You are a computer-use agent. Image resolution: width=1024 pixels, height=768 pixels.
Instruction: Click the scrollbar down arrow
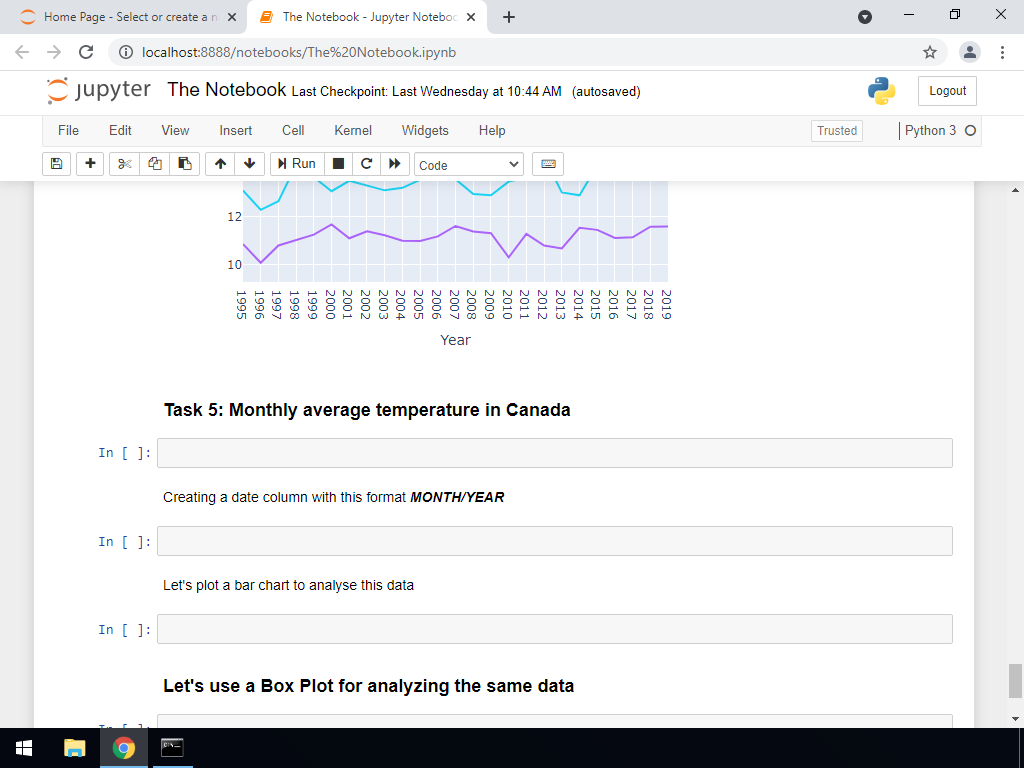(x=1015, y=719)
